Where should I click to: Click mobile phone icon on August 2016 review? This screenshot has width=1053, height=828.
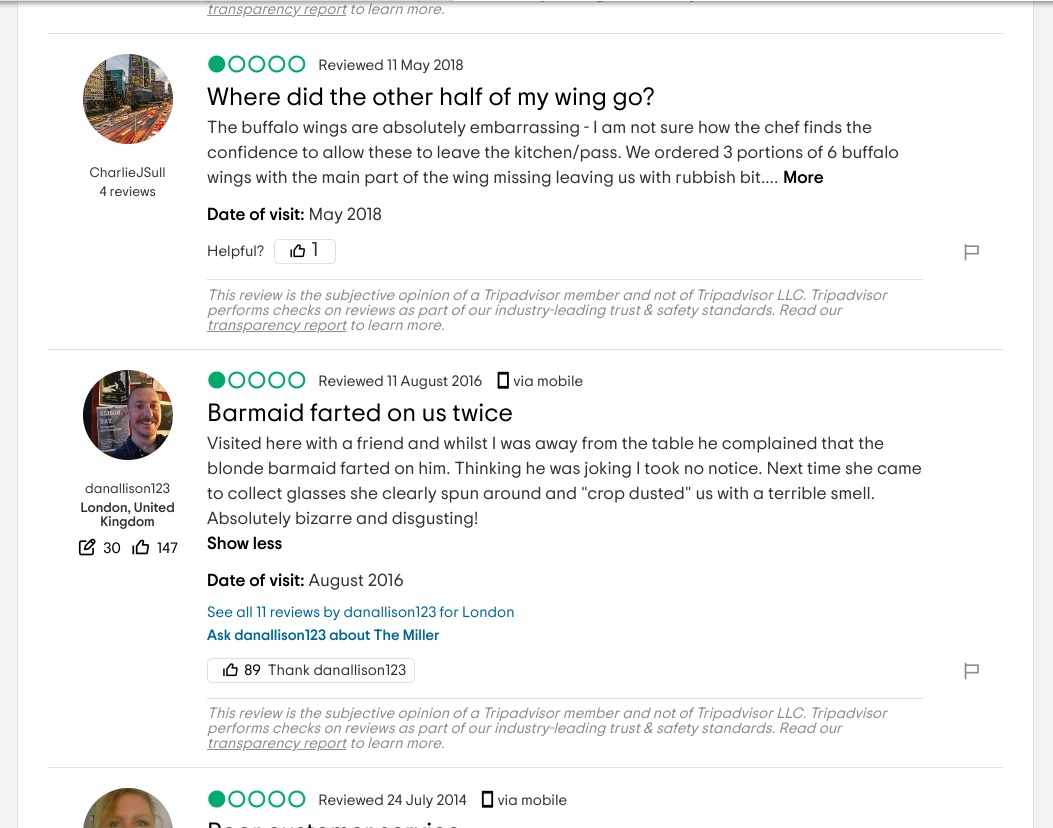coord(503,381)
